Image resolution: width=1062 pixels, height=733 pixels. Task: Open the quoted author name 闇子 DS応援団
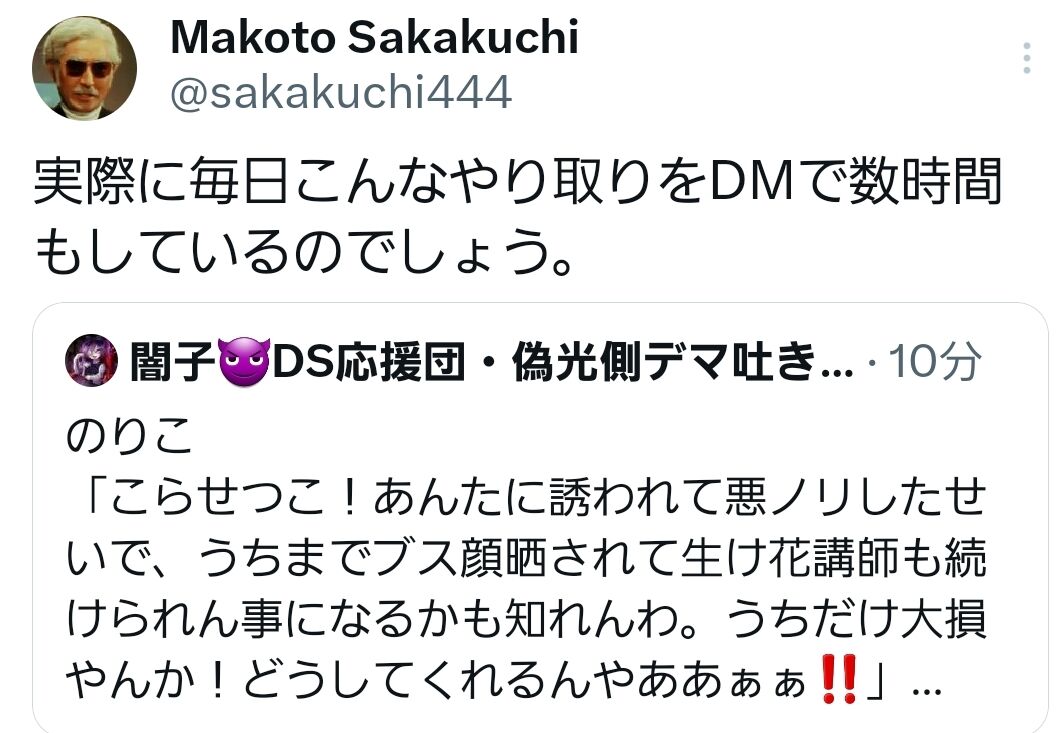click(x=491, y=361)
